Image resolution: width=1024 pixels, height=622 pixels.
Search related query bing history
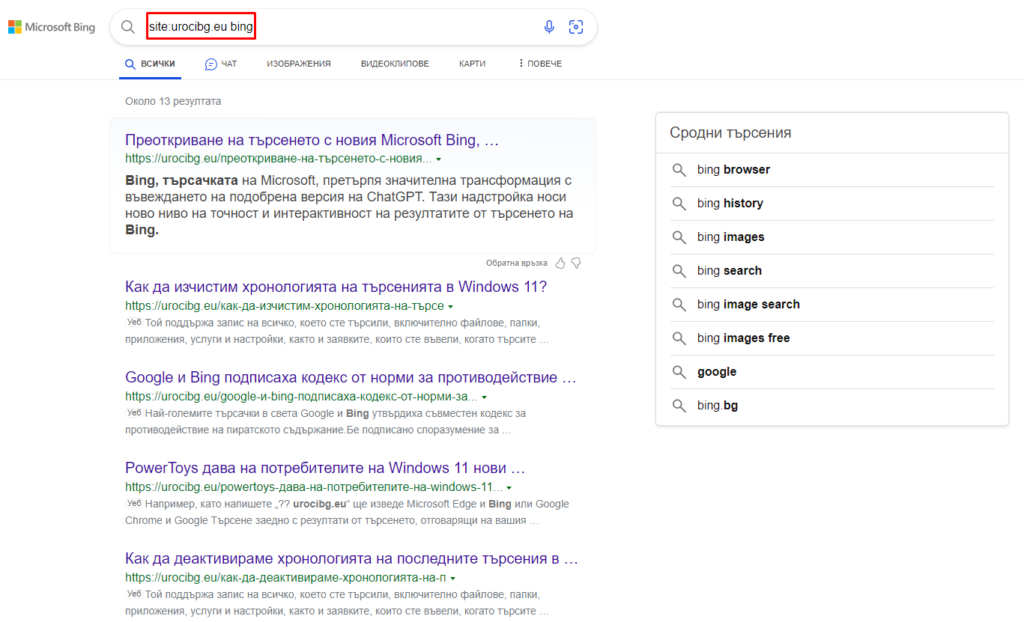click(730, 203)
